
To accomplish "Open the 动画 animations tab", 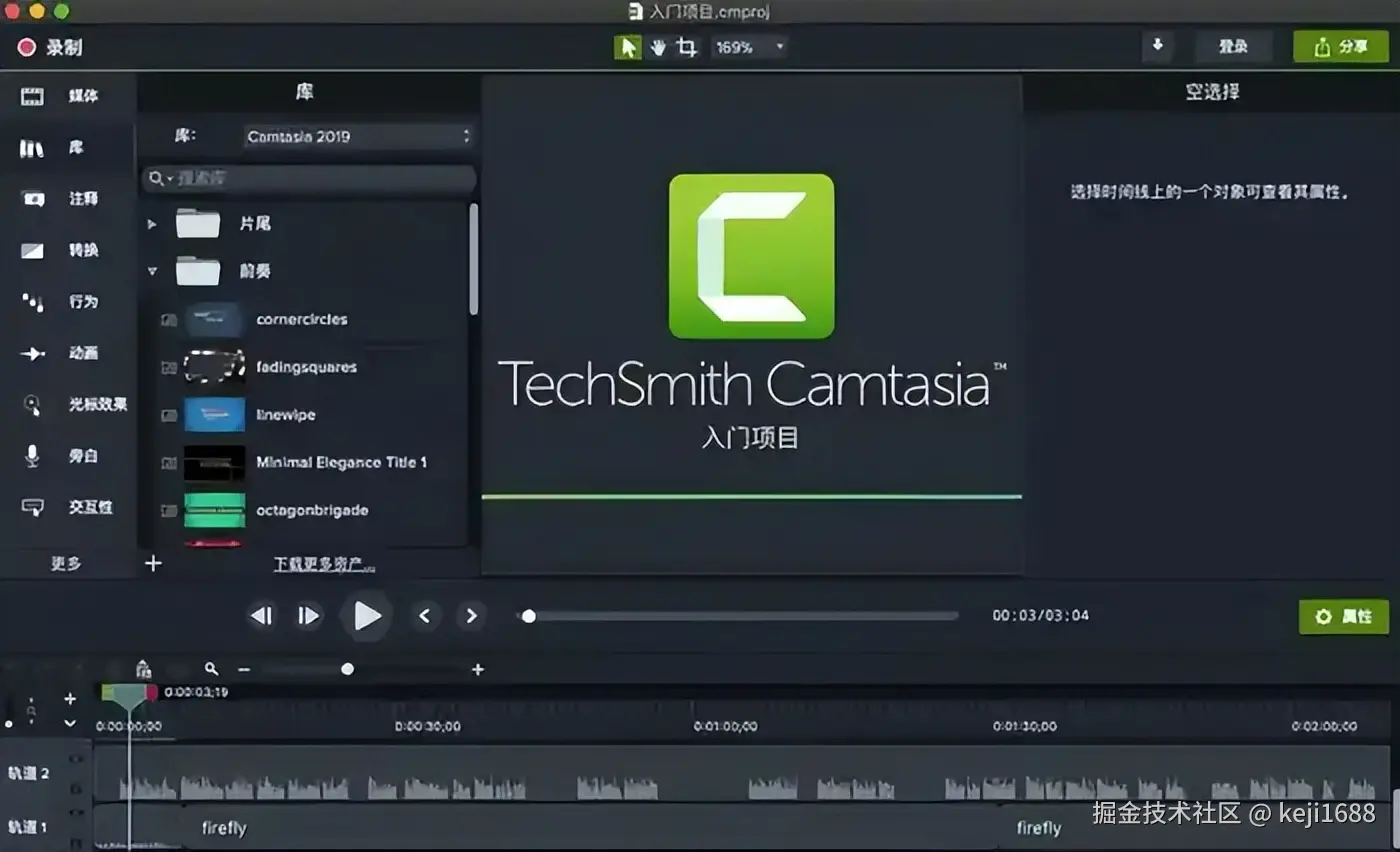I will [x=67, y=353].
